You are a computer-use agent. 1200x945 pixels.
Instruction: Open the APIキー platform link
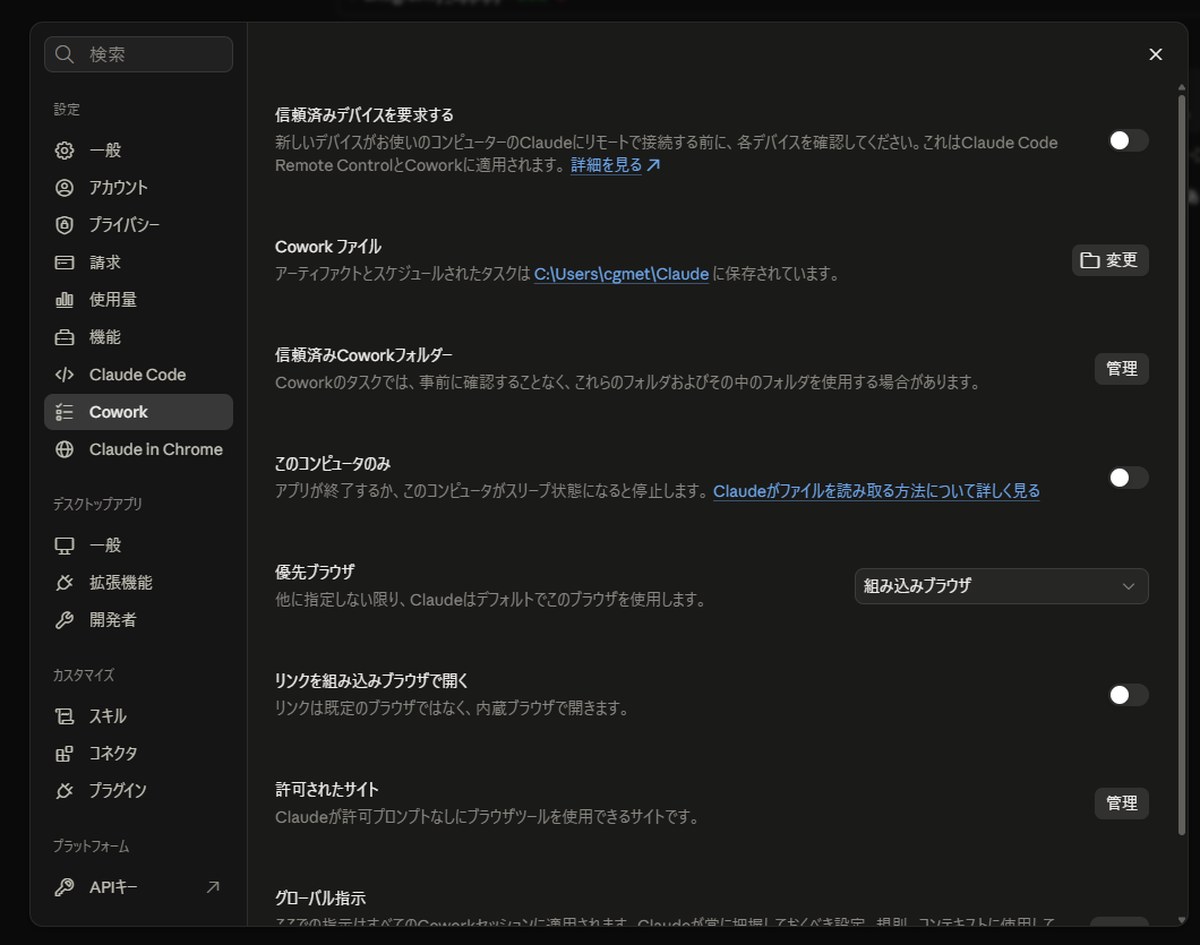pos(138,887)
